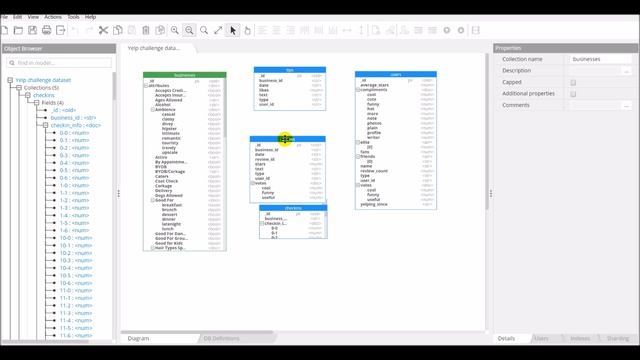The image size is (640, 360).
Task: Collapse Ambience field in businesses entity
Action: pos(153,109)
